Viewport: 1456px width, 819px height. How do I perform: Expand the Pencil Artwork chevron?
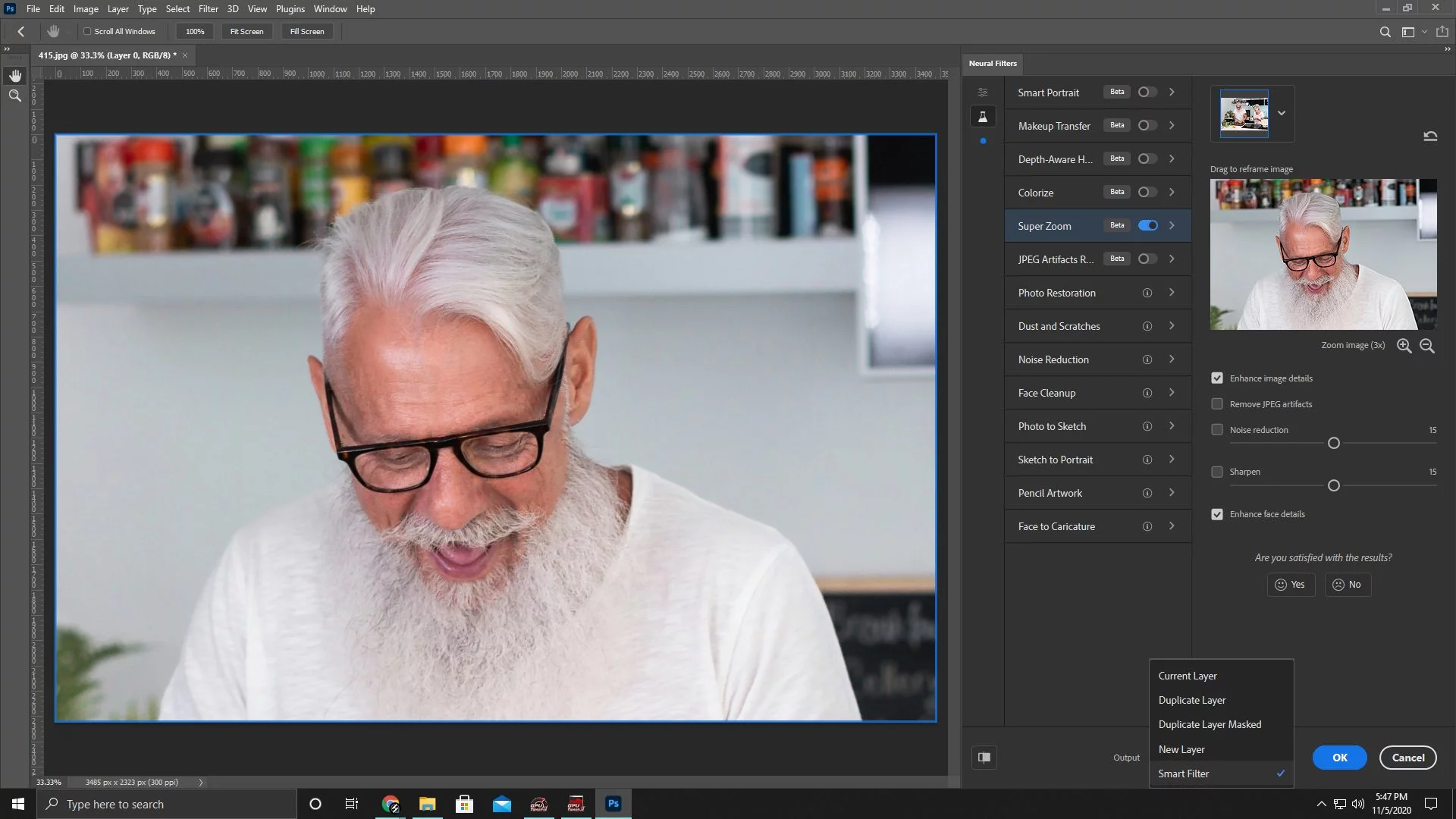click(x=1172, y=492)
